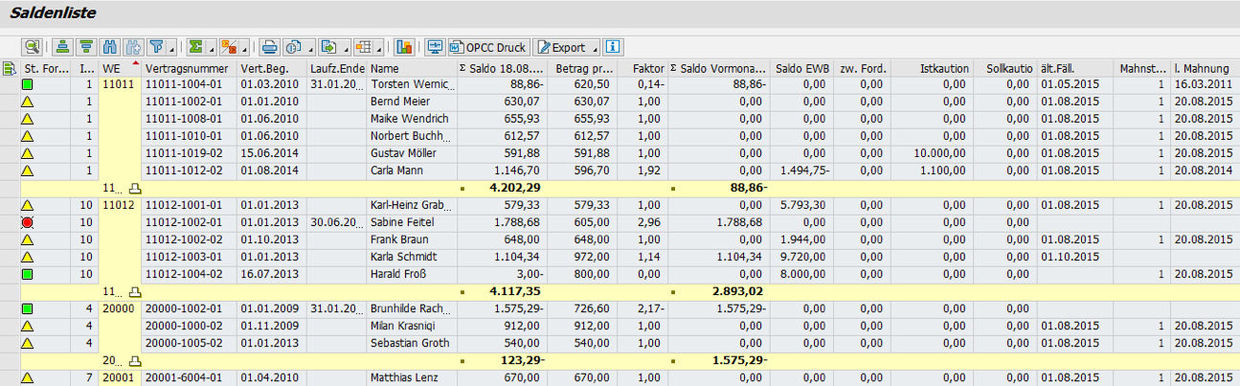
Task: Sort the list in ascending order
Action: pyautogui.click(x=62, y=47)
